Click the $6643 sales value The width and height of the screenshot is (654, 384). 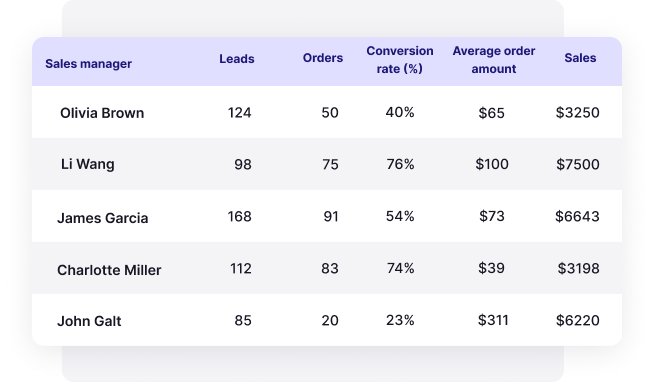click(577, 216)
